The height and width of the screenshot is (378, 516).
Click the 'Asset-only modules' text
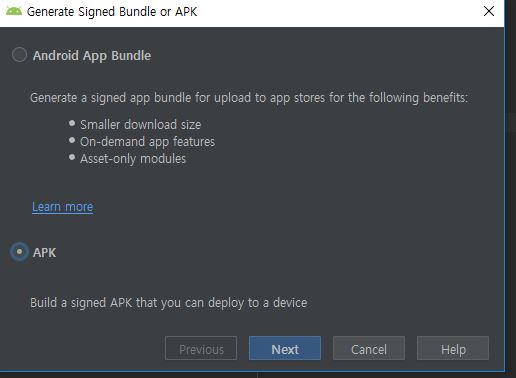click(x=133, y=159)
